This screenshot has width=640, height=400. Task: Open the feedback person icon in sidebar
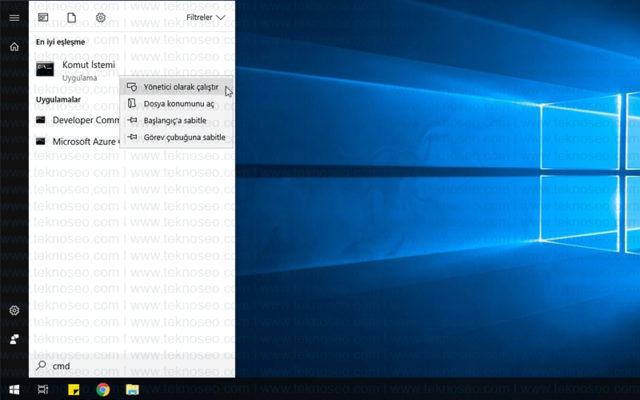pos(14,339)
